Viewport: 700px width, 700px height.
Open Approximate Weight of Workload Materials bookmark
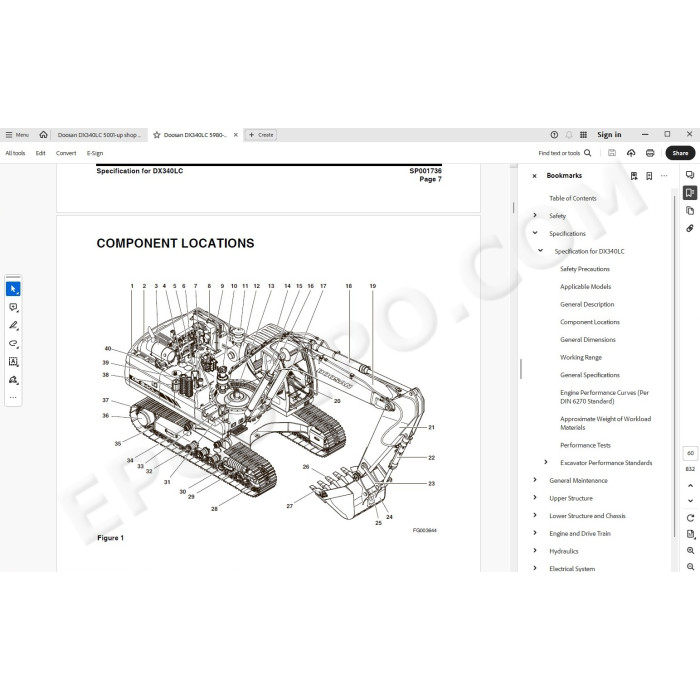click(x=605, y=423)
